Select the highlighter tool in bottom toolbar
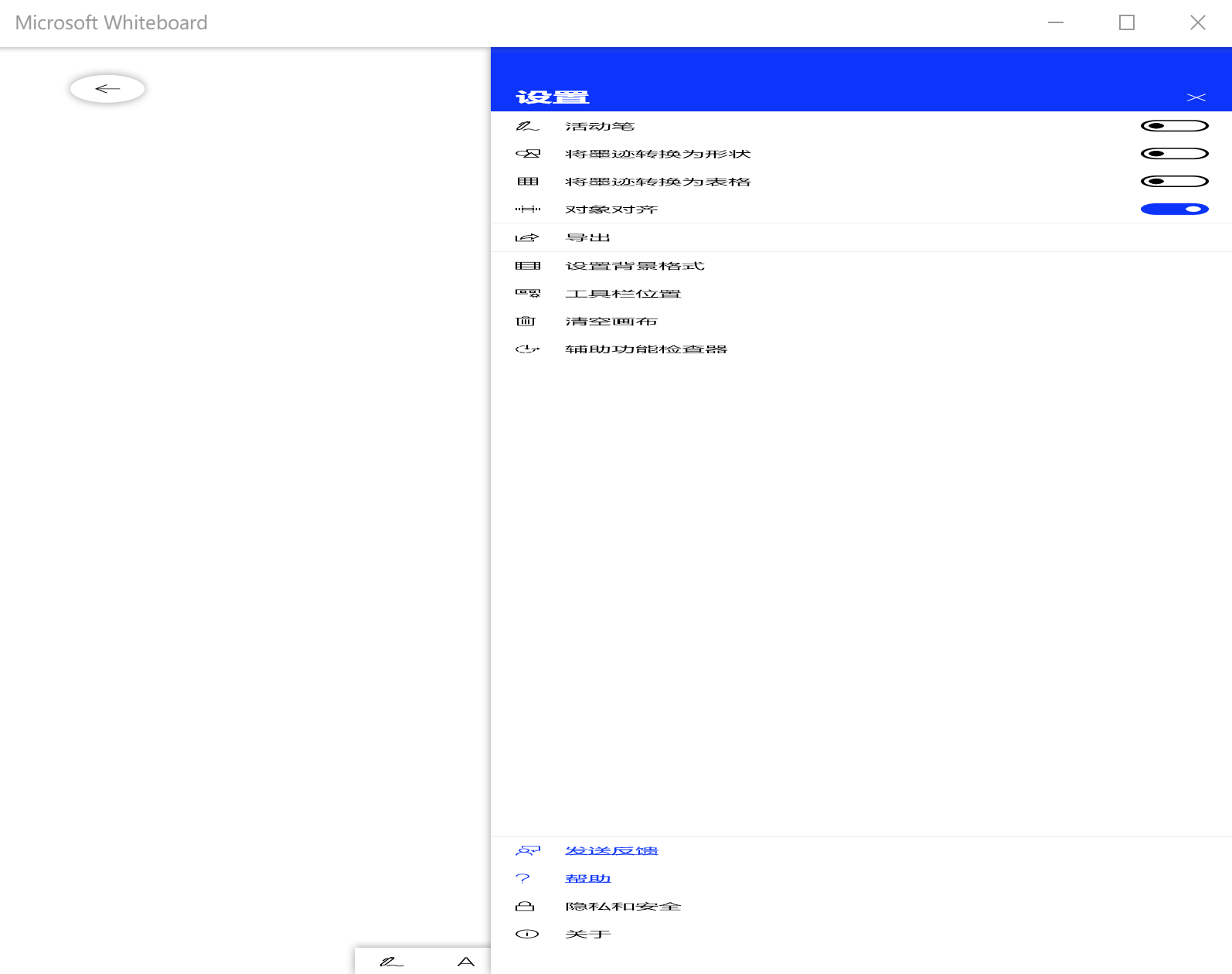This screenshot has width=1232, height=974. click(466, 962)
